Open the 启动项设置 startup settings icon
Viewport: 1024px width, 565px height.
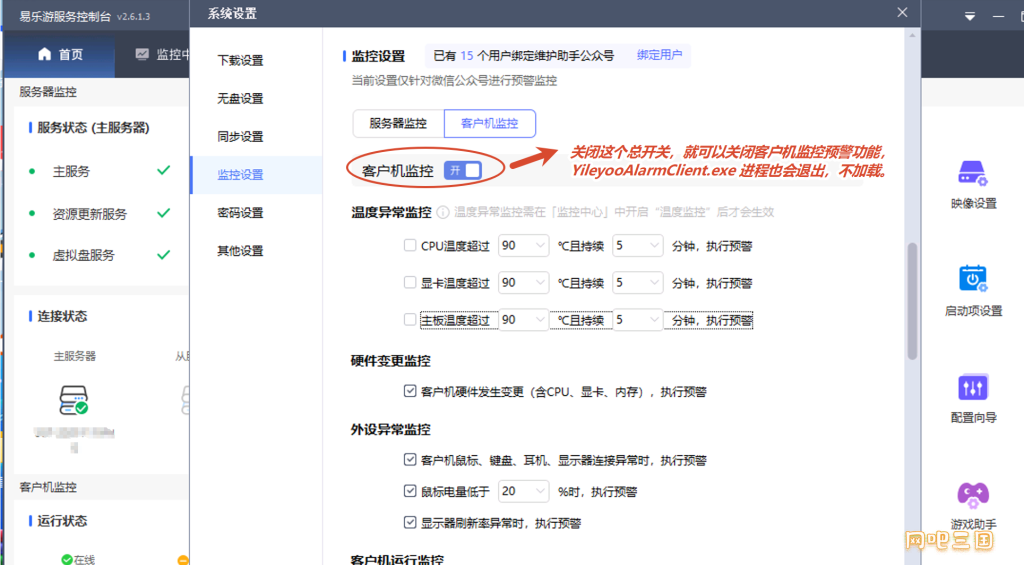tap(972, 278)
